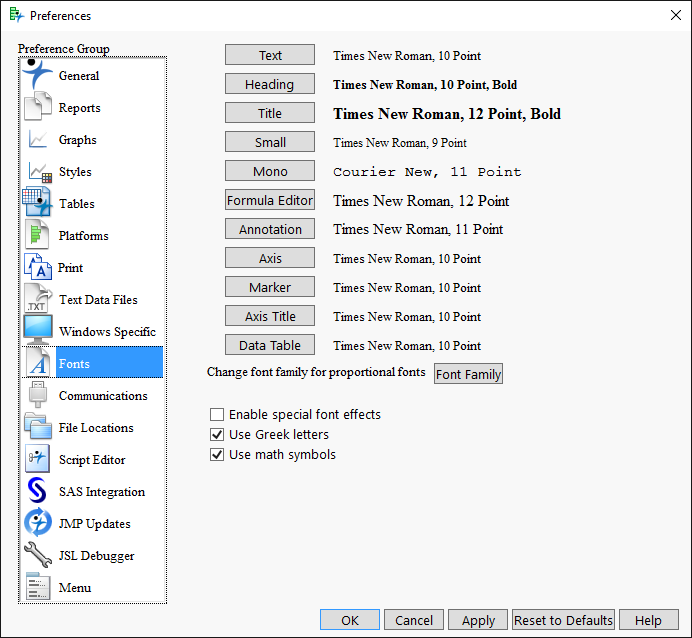The width and height of the screenshot is (692, 638).
Task: Open the Styles chart-with-grid icon
Action: (40, 172)
